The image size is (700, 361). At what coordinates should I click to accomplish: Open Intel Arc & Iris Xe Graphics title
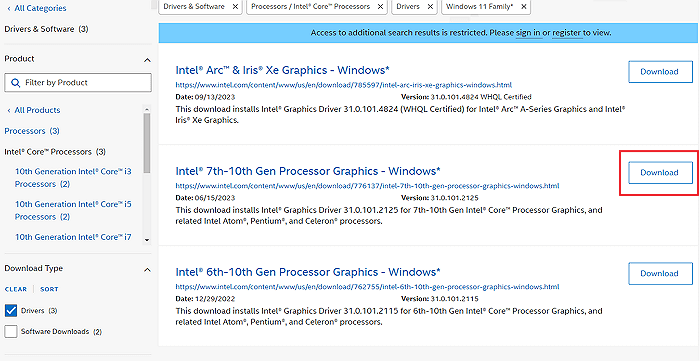coord(283,70)
